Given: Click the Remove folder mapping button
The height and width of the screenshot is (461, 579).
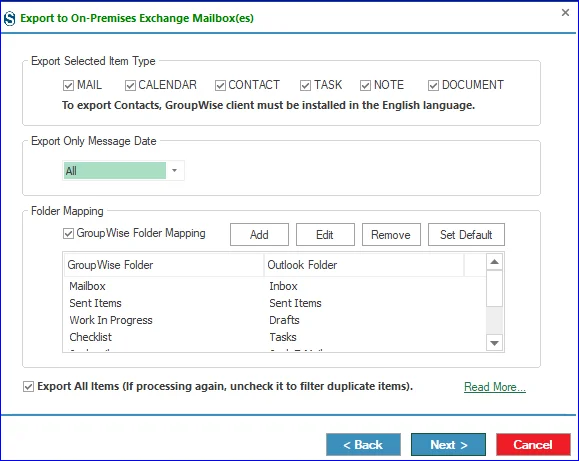Looking at the screenshot, I should click(391, 235).
